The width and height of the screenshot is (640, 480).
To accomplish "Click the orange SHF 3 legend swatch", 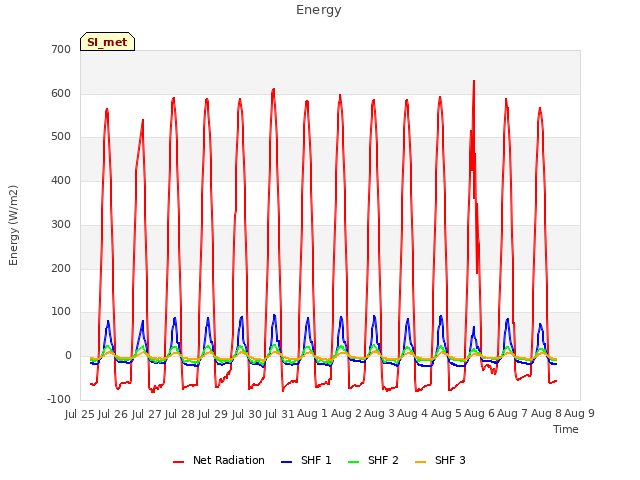I will pos(420,462).
